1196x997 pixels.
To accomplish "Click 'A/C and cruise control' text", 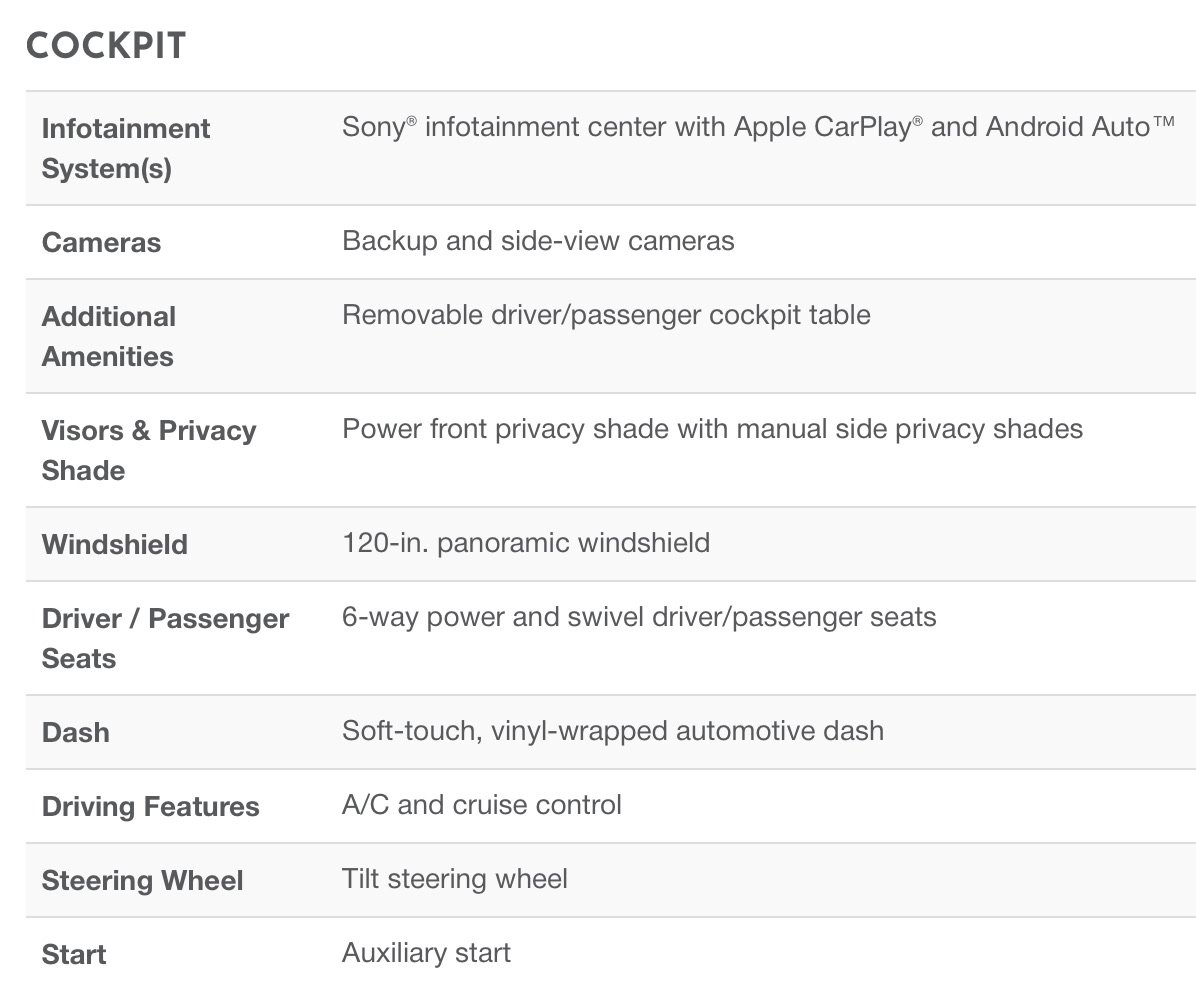I will point(482,805).
